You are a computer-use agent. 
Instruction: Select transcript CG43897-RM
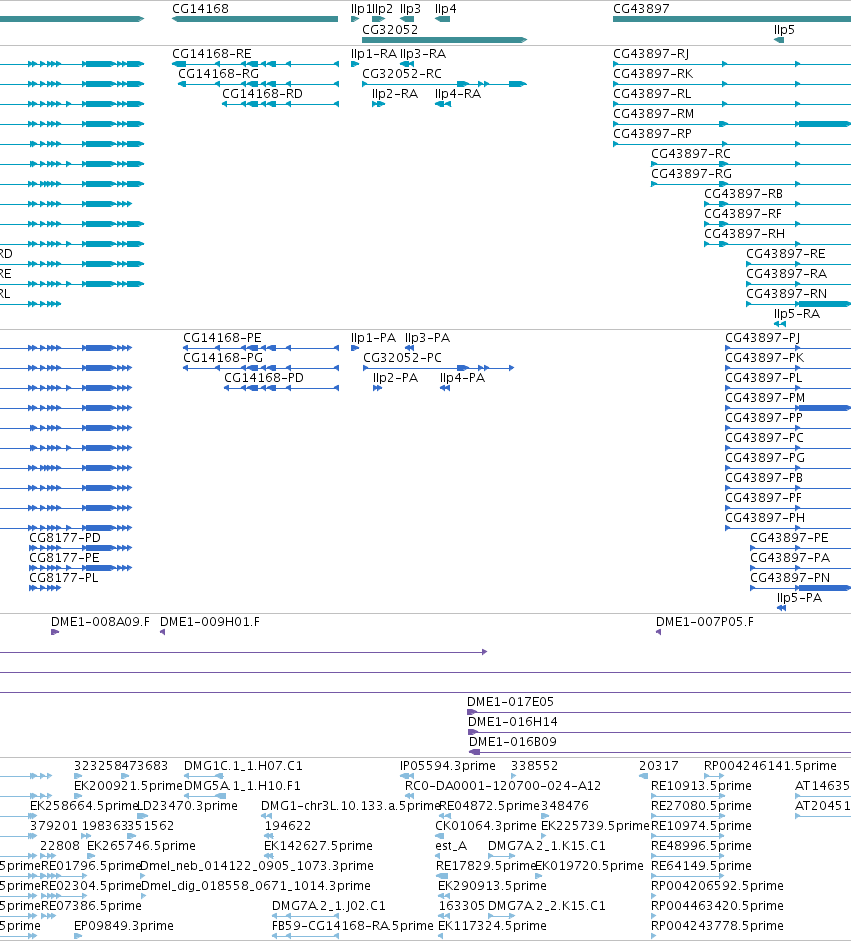(654, 113)
